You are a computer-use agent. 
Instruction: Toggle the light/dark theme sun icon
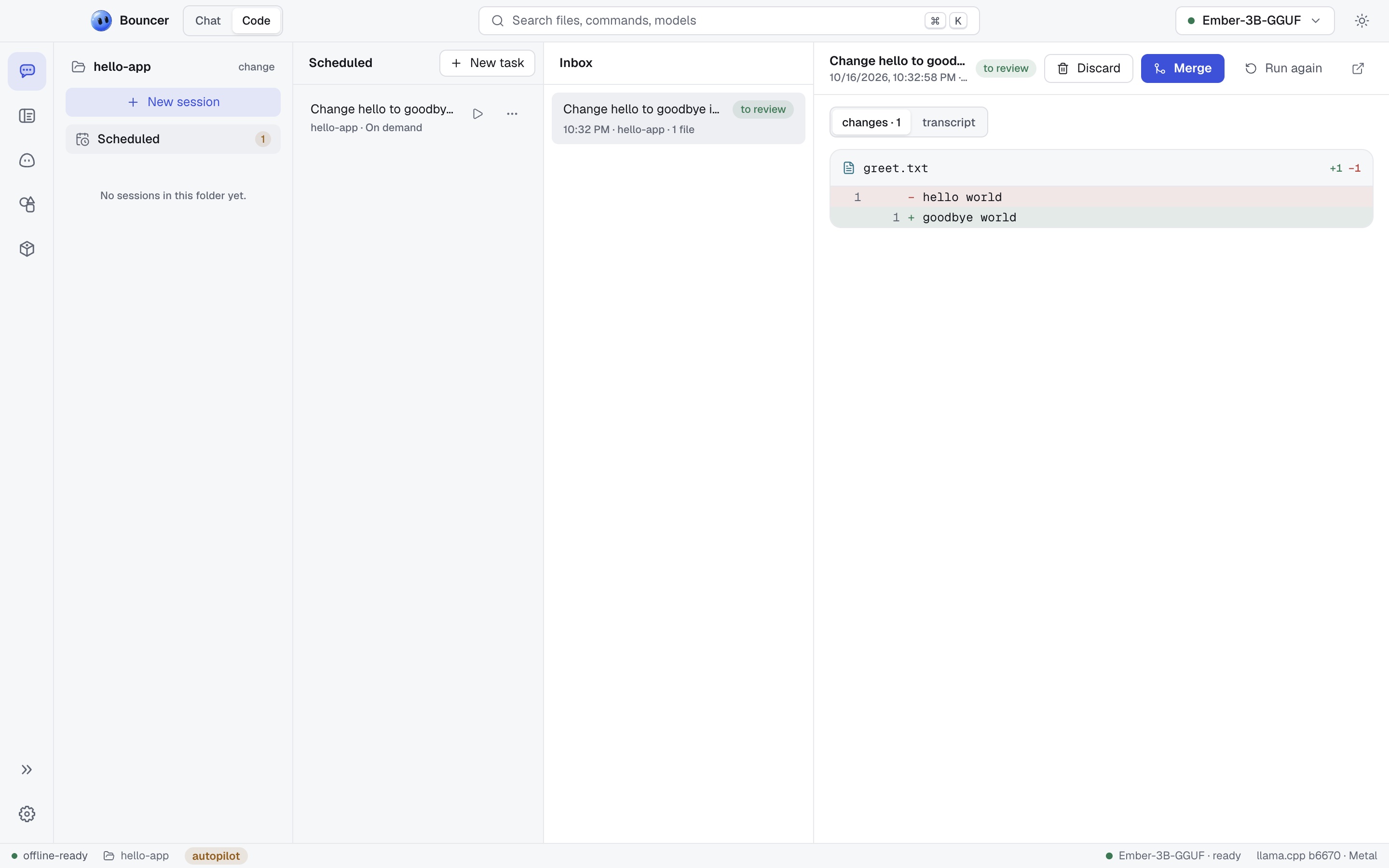pyautogui.click(x=1362, y=21)
